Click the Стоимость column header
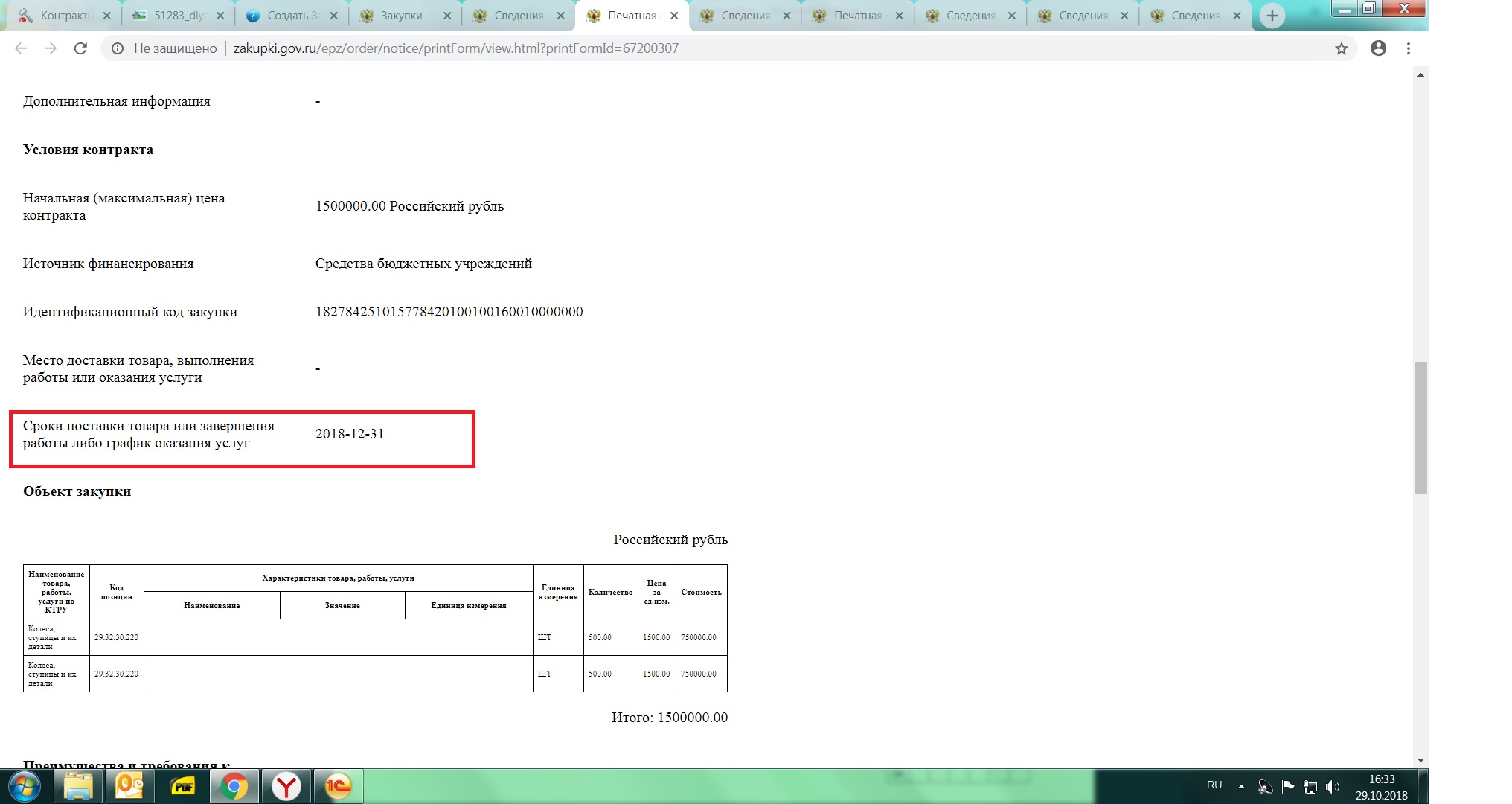The height and width of the screenshot is (804, 1512). click(701, 592)
